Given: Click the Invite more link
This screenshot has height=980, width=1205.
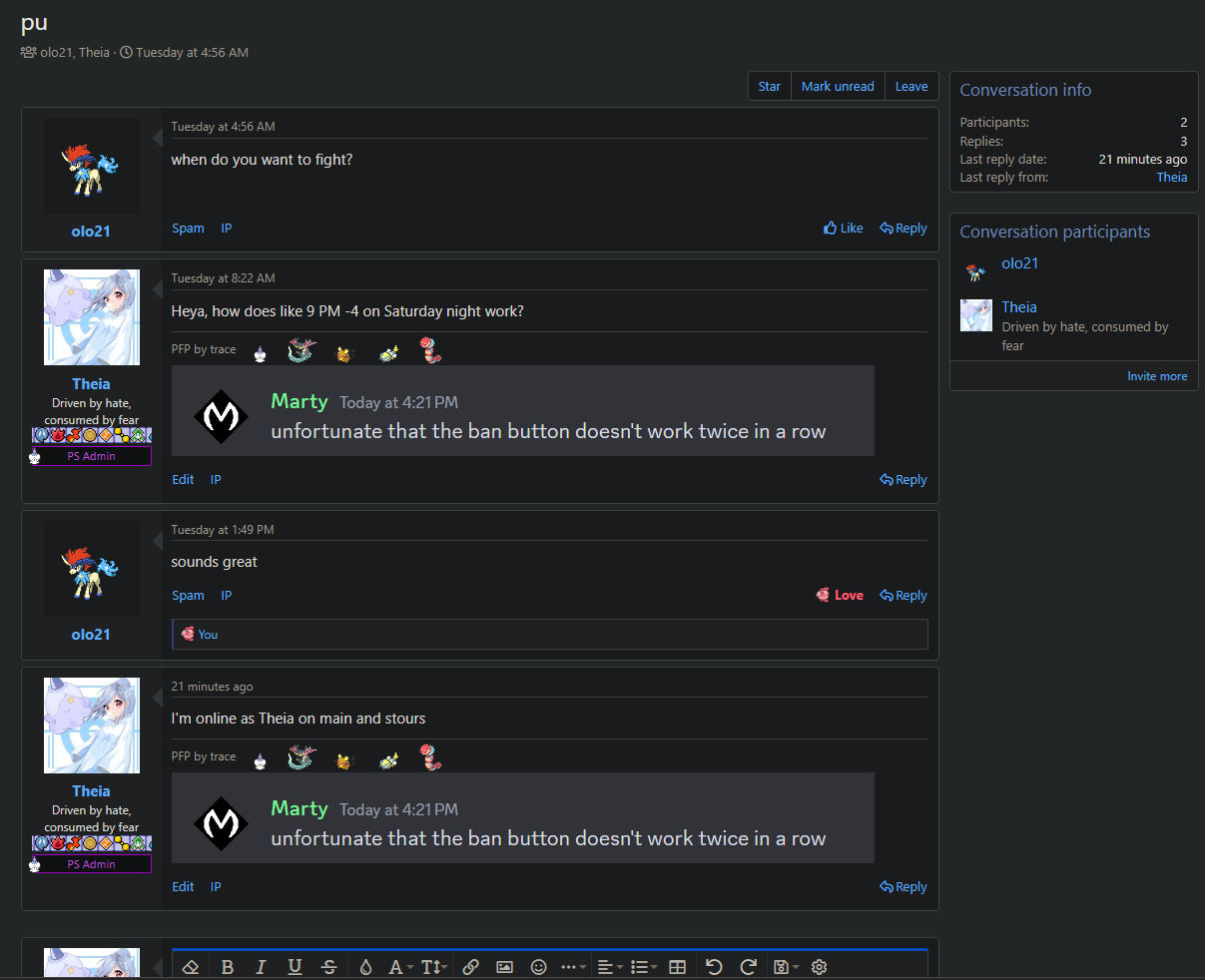Looking at the screenshot, I should click(1157, 376).
